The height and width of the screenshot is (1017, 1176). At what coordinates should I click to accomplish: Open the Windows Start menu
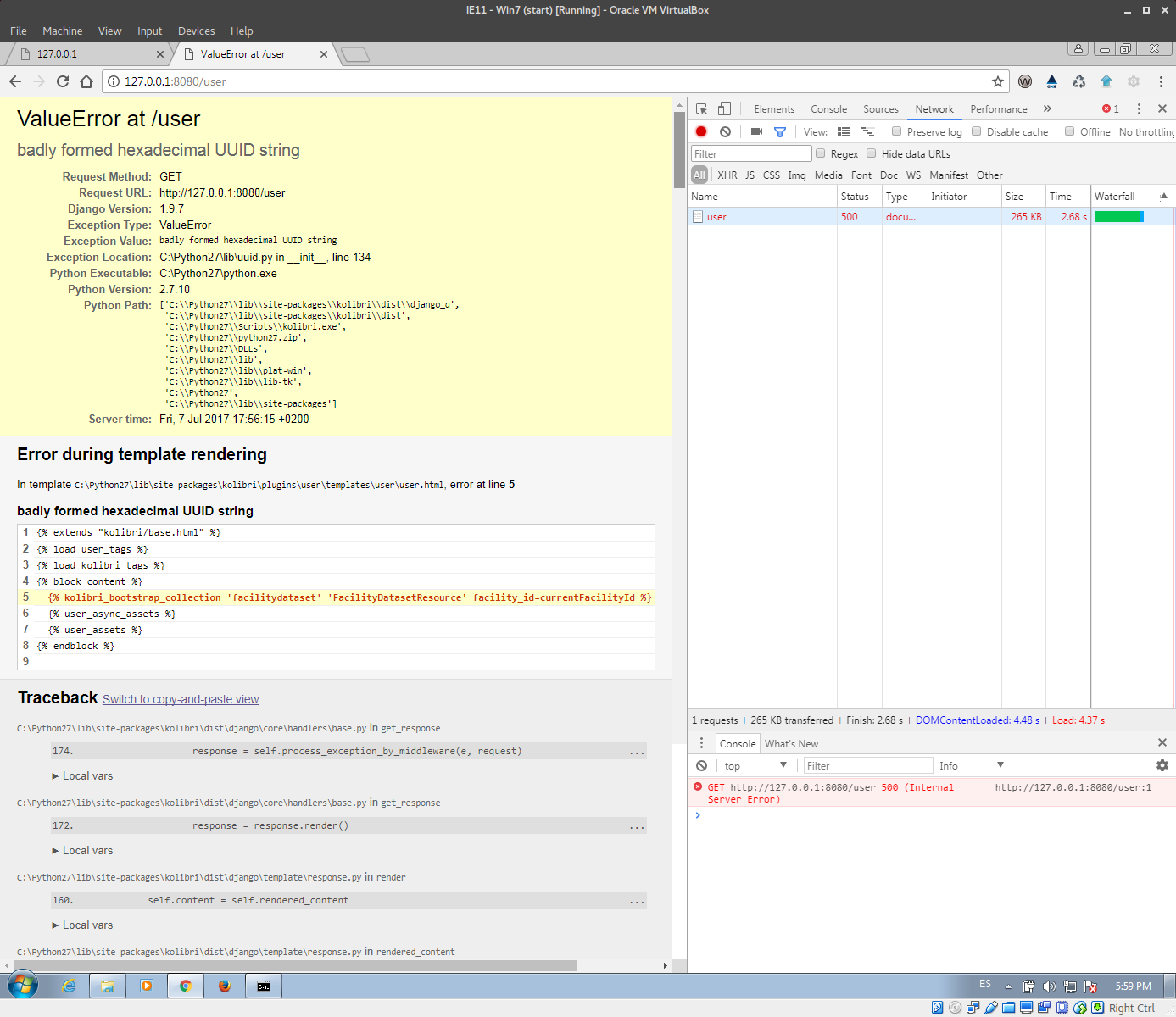tap(23, 986)
